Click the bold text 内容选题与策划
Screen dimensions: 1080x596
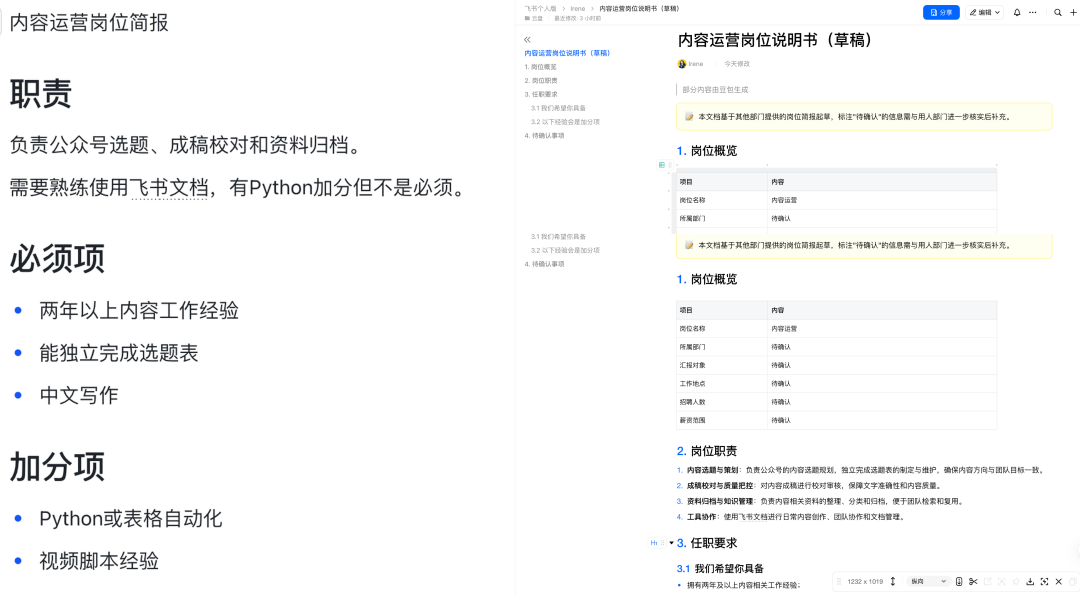click(712, 470)
